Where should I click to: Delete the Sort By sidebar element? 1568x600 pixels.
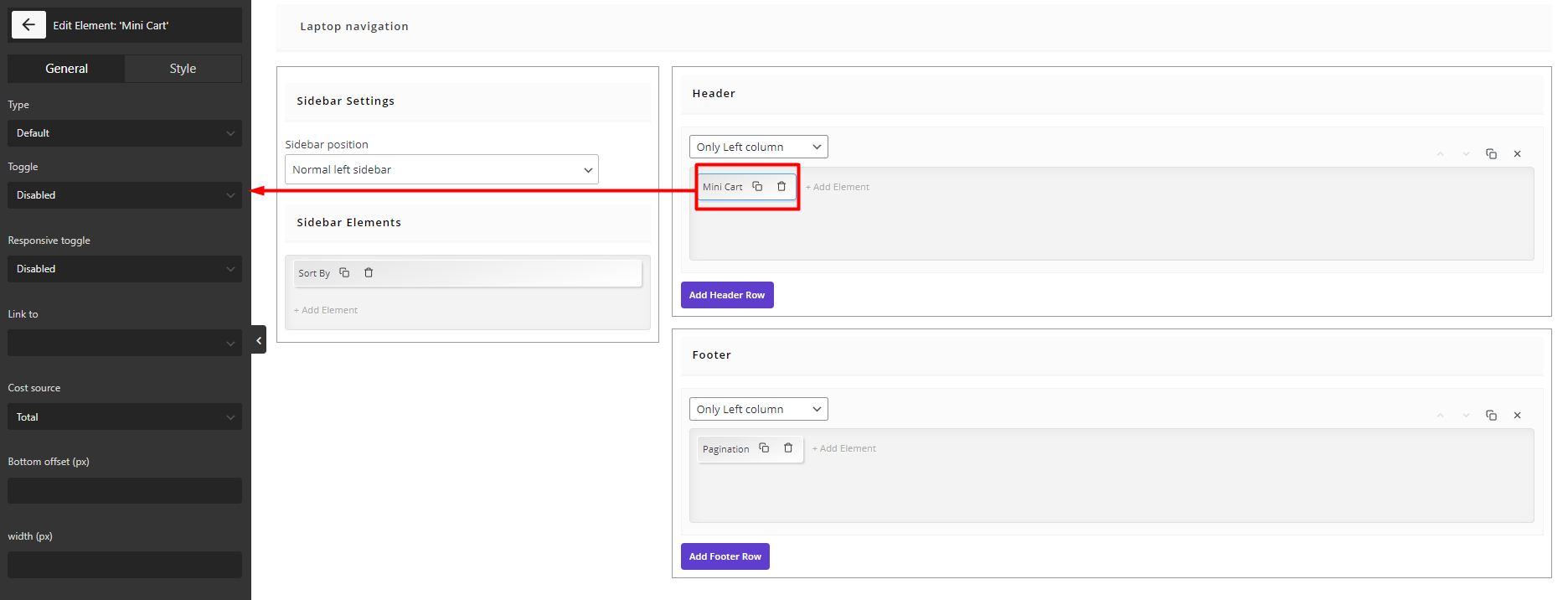point(369,272)
